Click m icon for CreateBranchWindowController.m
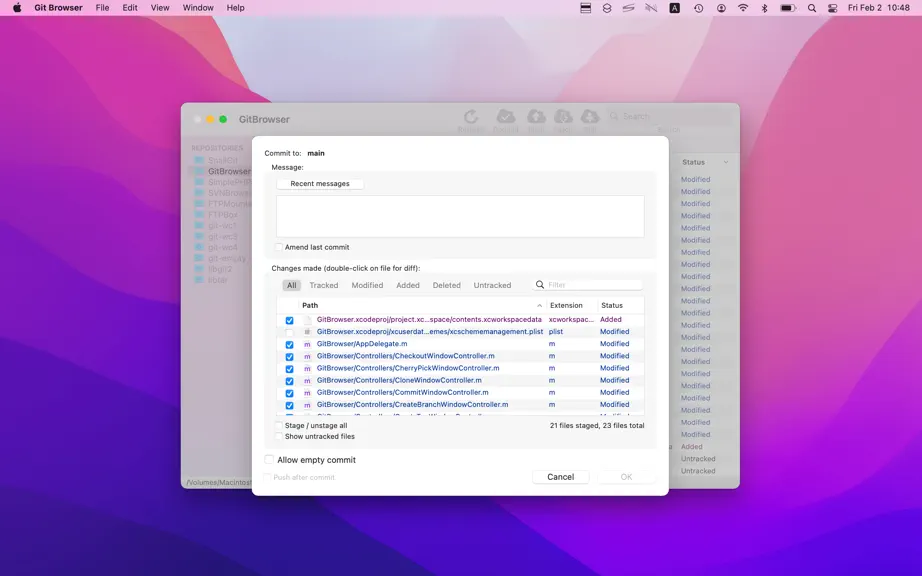922x576 pixels. [307, 405]
